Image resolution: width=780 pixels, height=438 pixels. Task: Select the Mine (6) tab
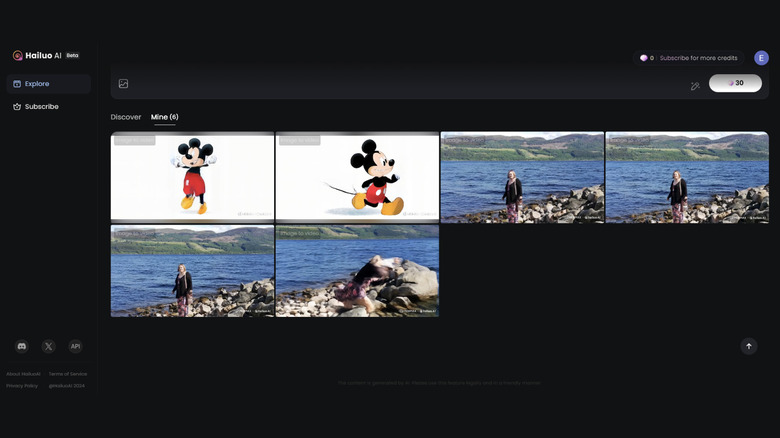pos(164,117)
